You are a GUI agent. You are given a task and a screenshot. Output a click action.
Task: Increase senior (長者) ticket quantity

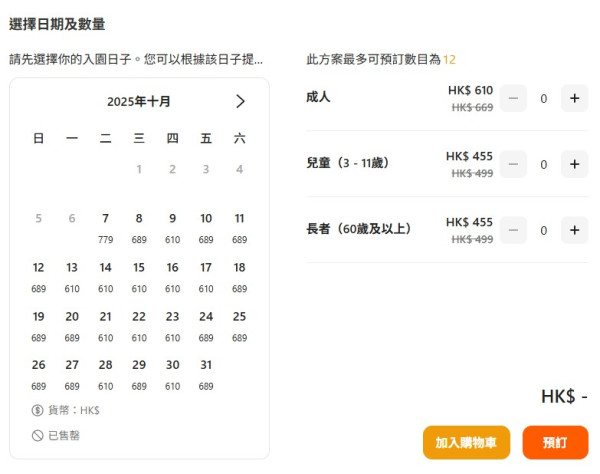pos(574,230)
